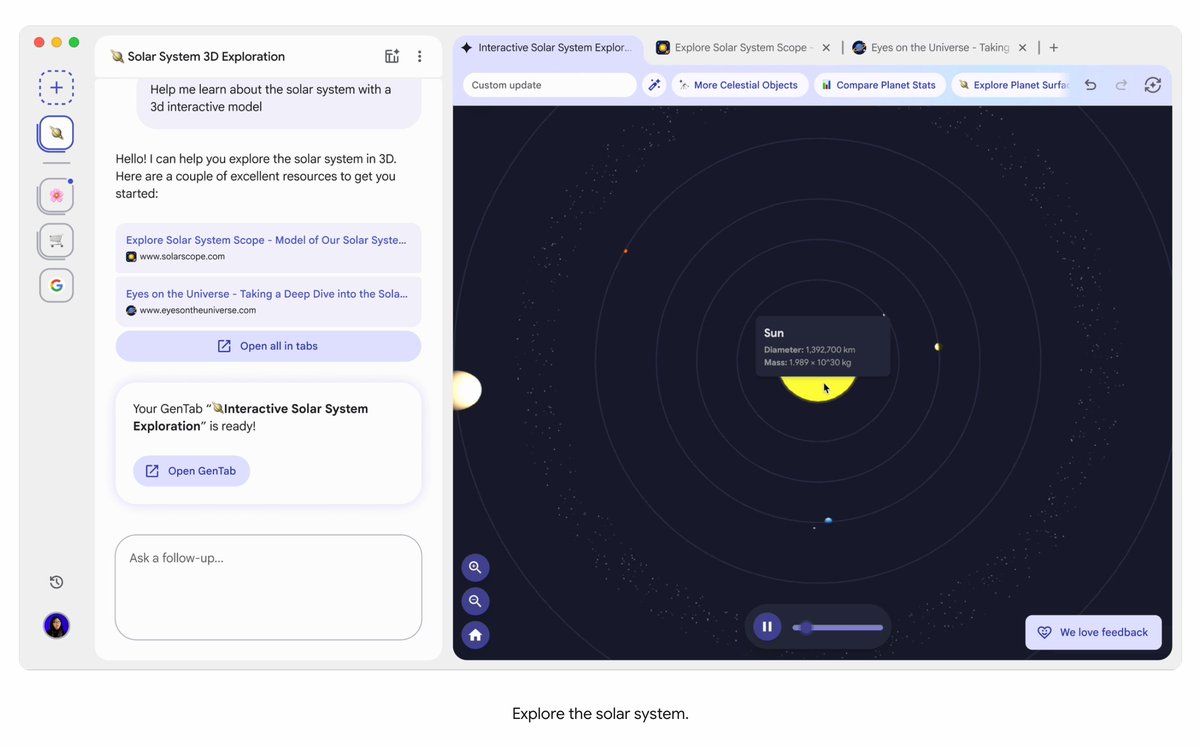
Task: Click the Compare Planet Stats suggestion
Action: click(x=879, y=85)
